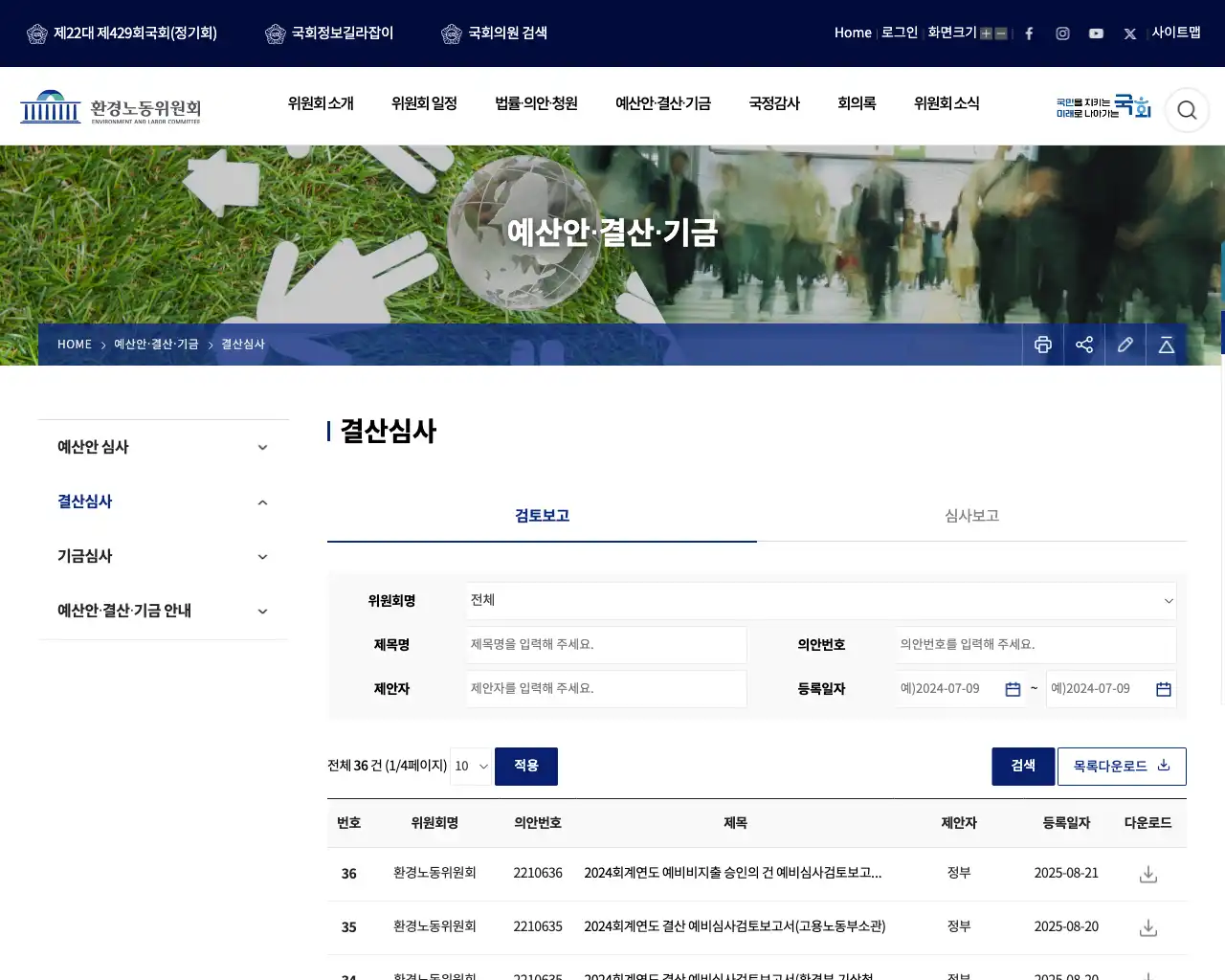Open the rows-per-page dropdown showing 10
The image size is (1225, 980).
click(471, 767)
